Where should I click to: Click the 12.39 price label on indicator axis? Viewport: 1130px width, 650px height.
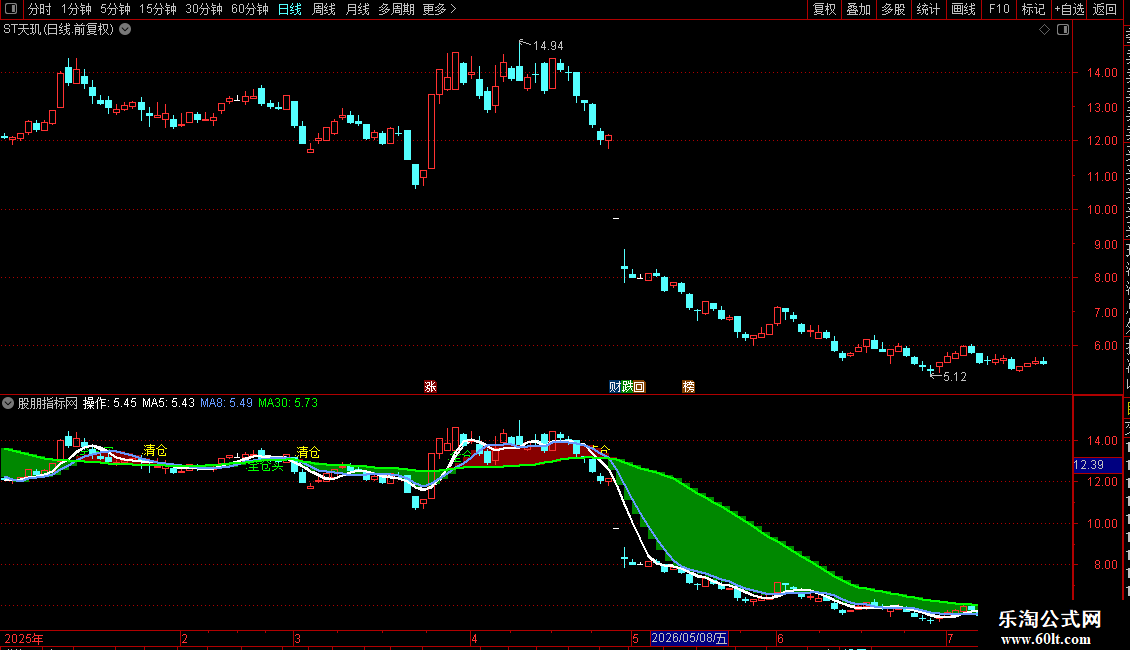1097,466
